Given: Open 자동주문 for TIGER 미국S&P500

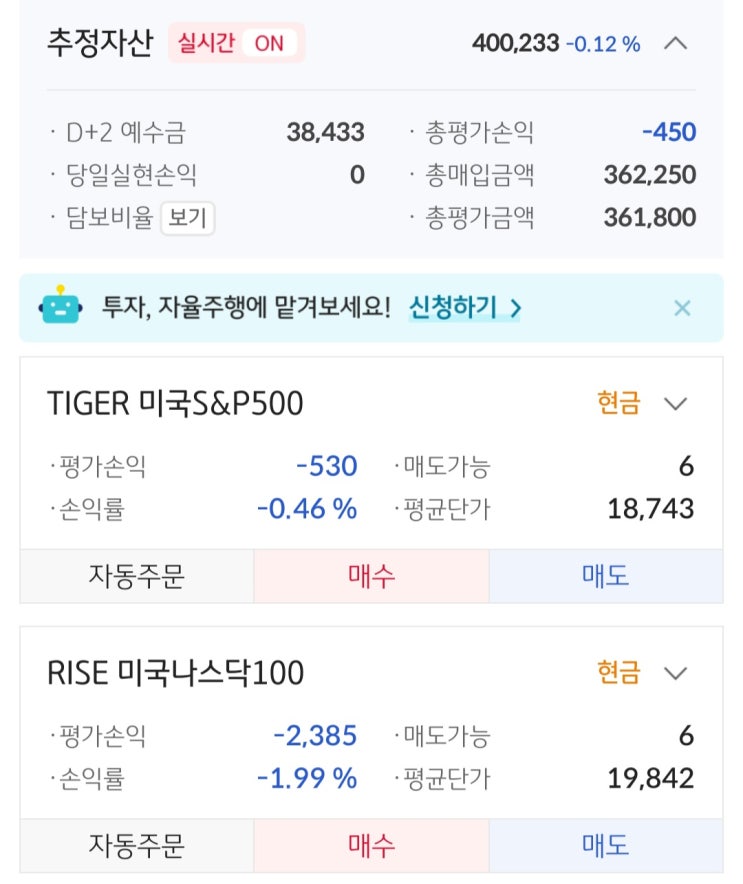Looking at the screenshot, I should (137, 576).
